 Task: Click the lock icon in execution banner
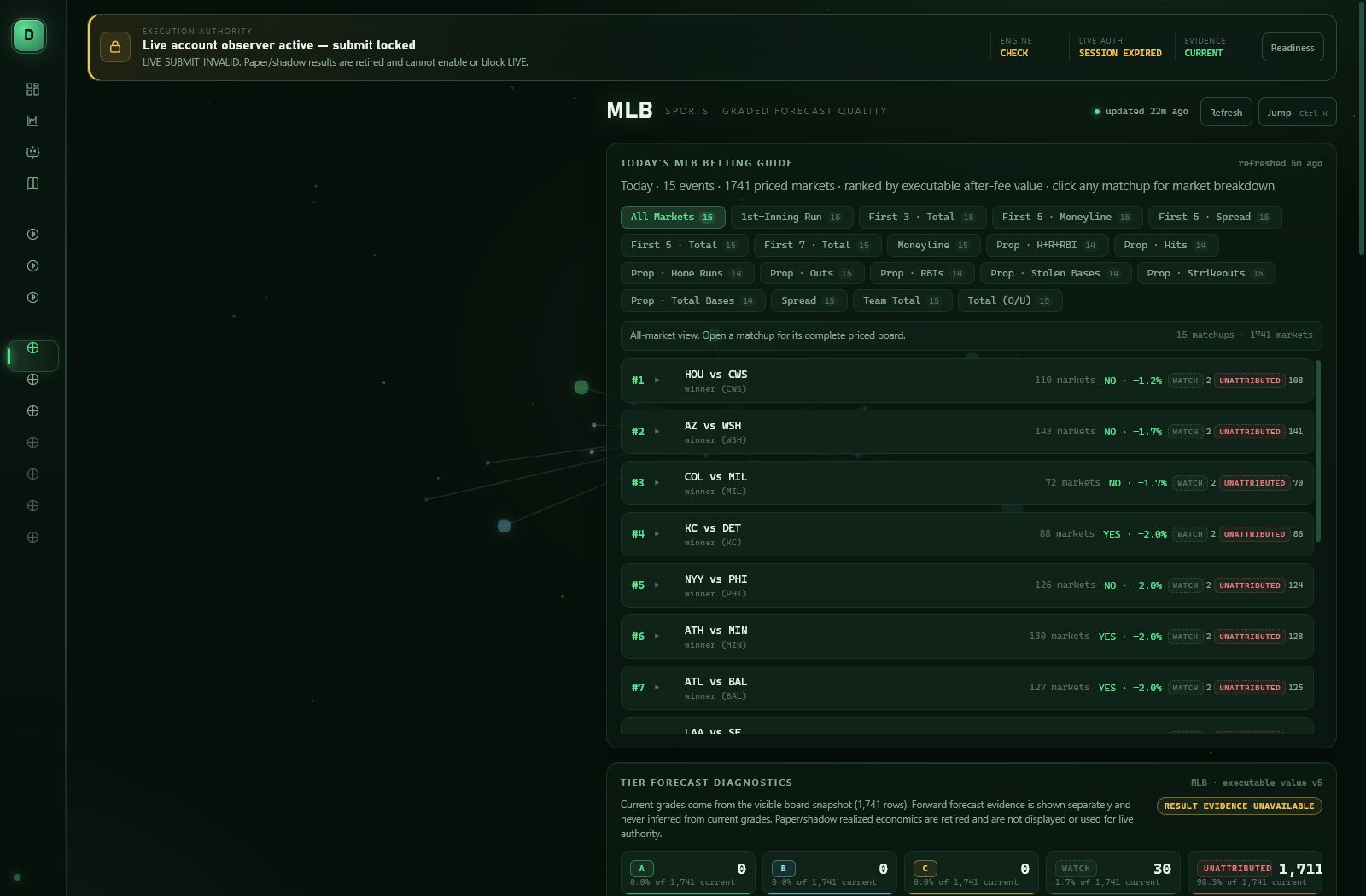click(115, 47)
